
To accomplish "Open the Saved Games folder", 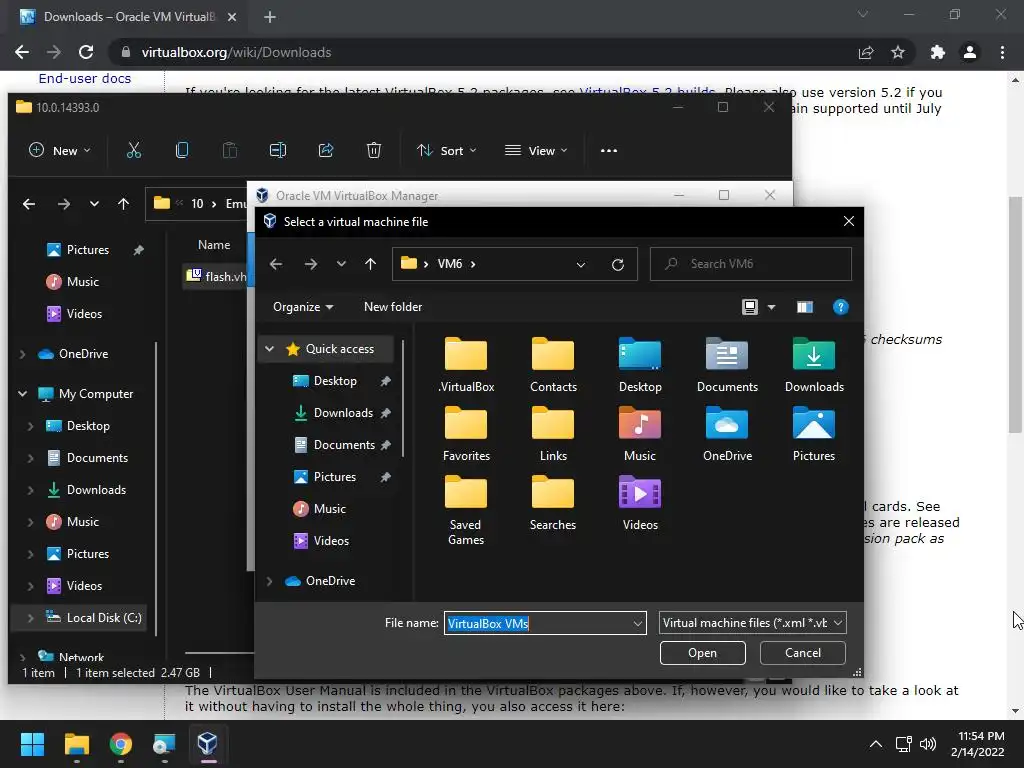I will click(466, 511).
